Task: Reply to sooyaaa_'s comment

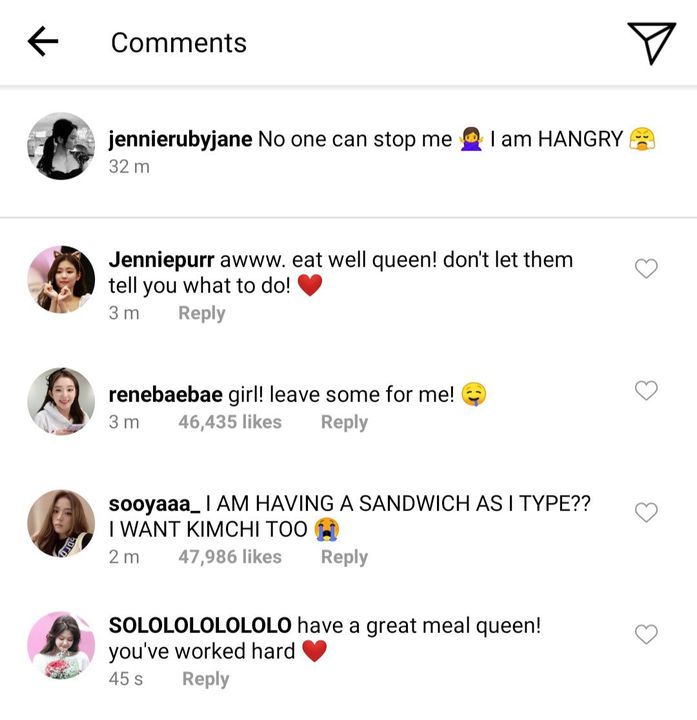Action: [344, 557]
